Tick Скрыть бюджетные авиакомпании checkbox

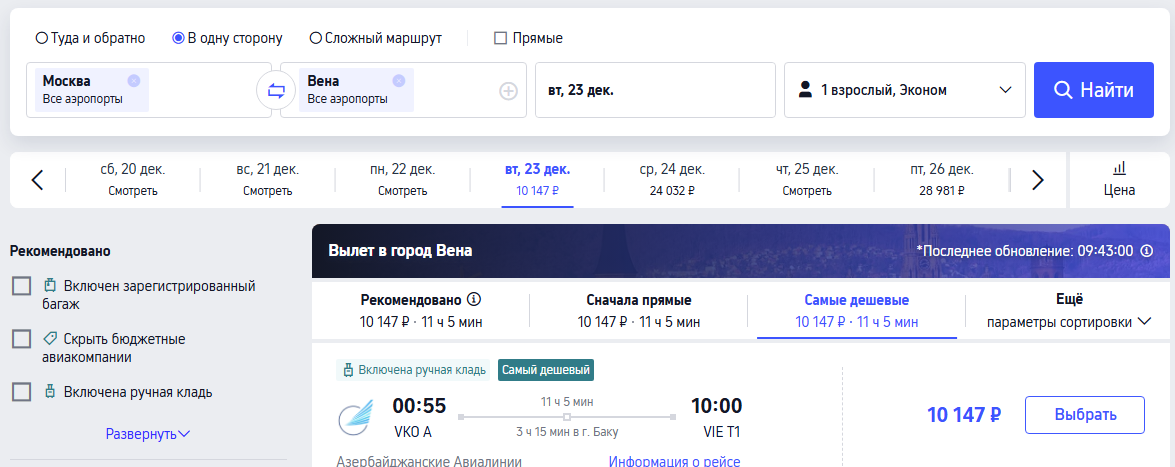click(x=22, y=339)
